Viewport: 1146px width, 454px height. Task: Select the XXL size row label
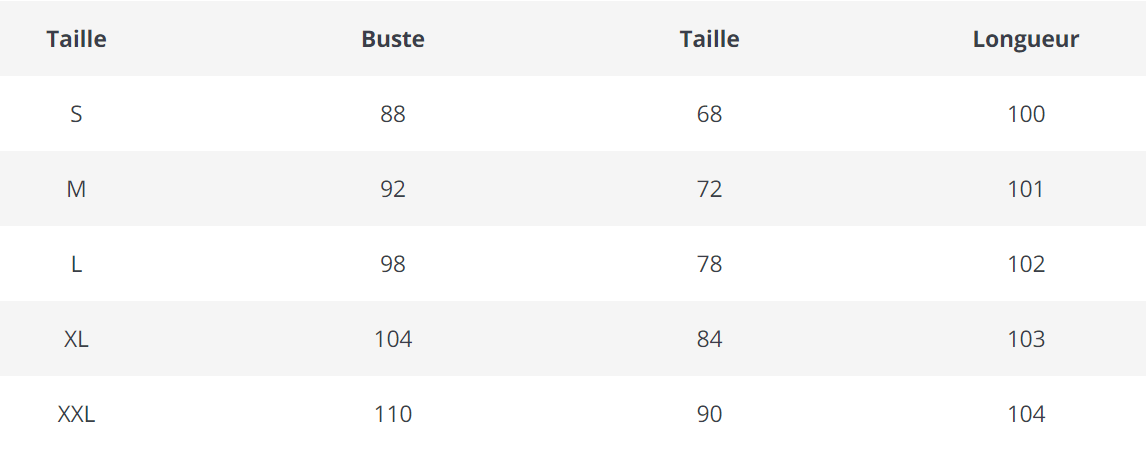(x=76, y=414)
